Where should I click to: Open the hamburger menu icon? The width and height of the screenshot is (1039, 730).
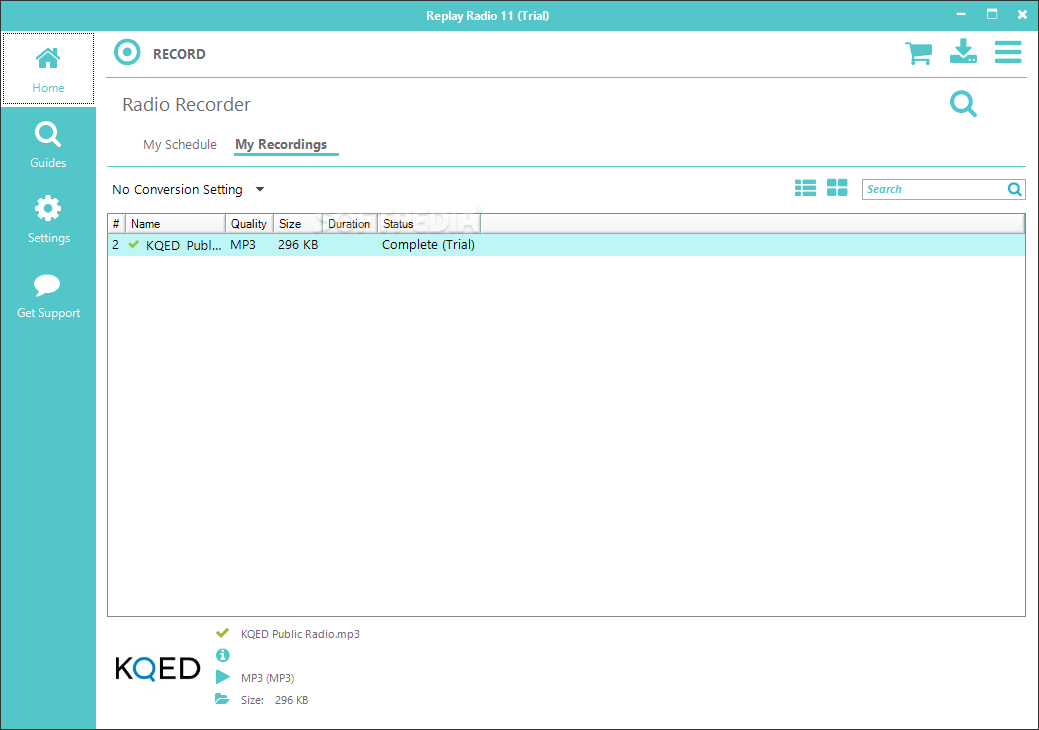[1007, 52]
